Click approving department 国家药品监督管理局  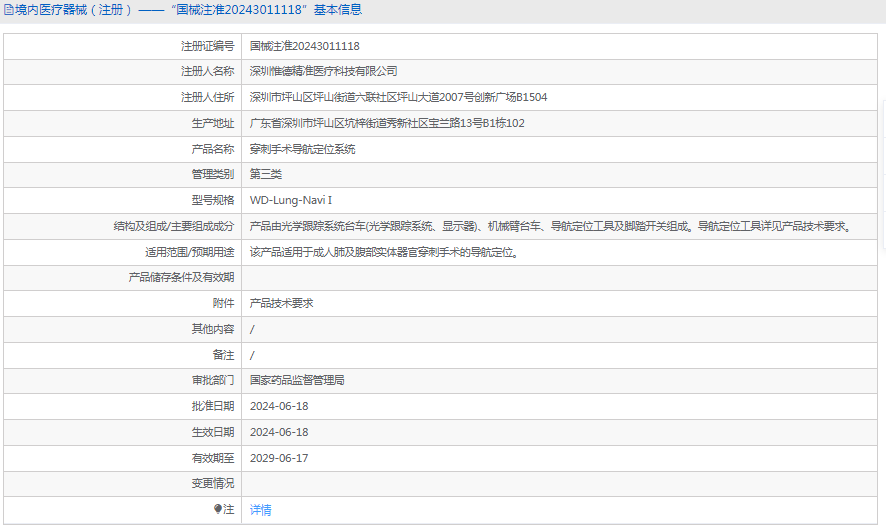[297, 380]
